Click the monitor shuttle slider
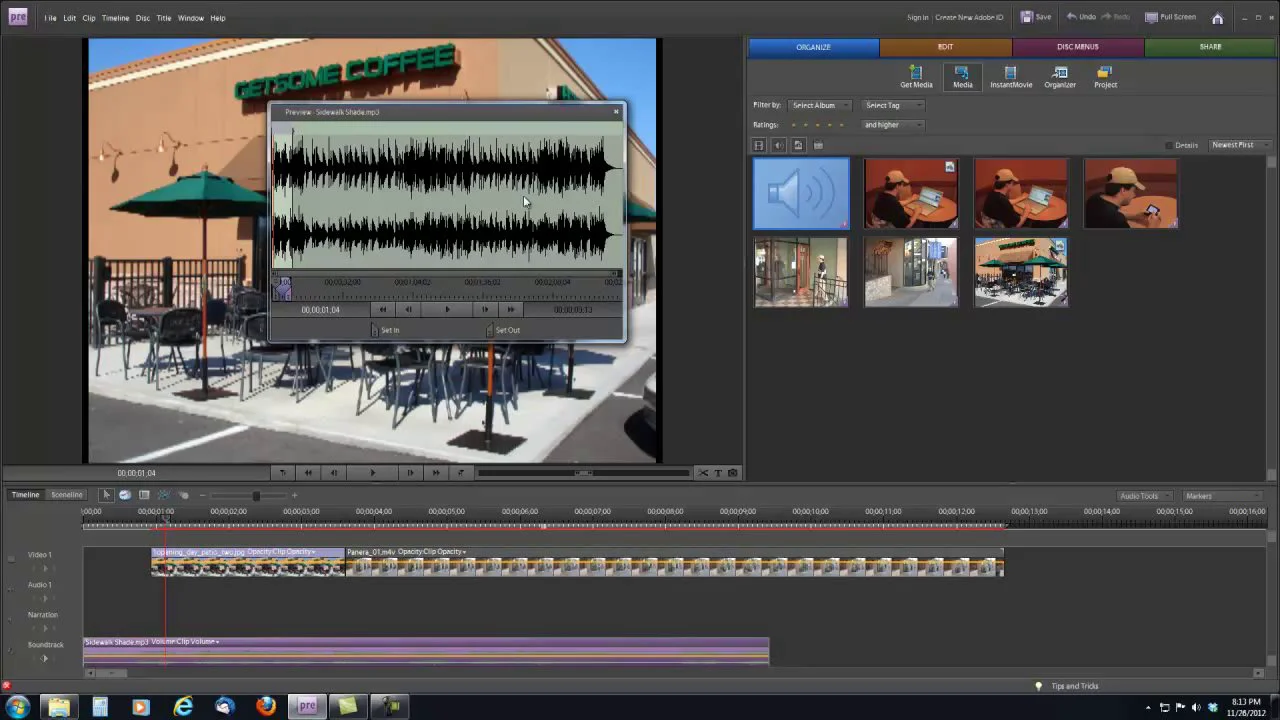 (x=583, y=473)
